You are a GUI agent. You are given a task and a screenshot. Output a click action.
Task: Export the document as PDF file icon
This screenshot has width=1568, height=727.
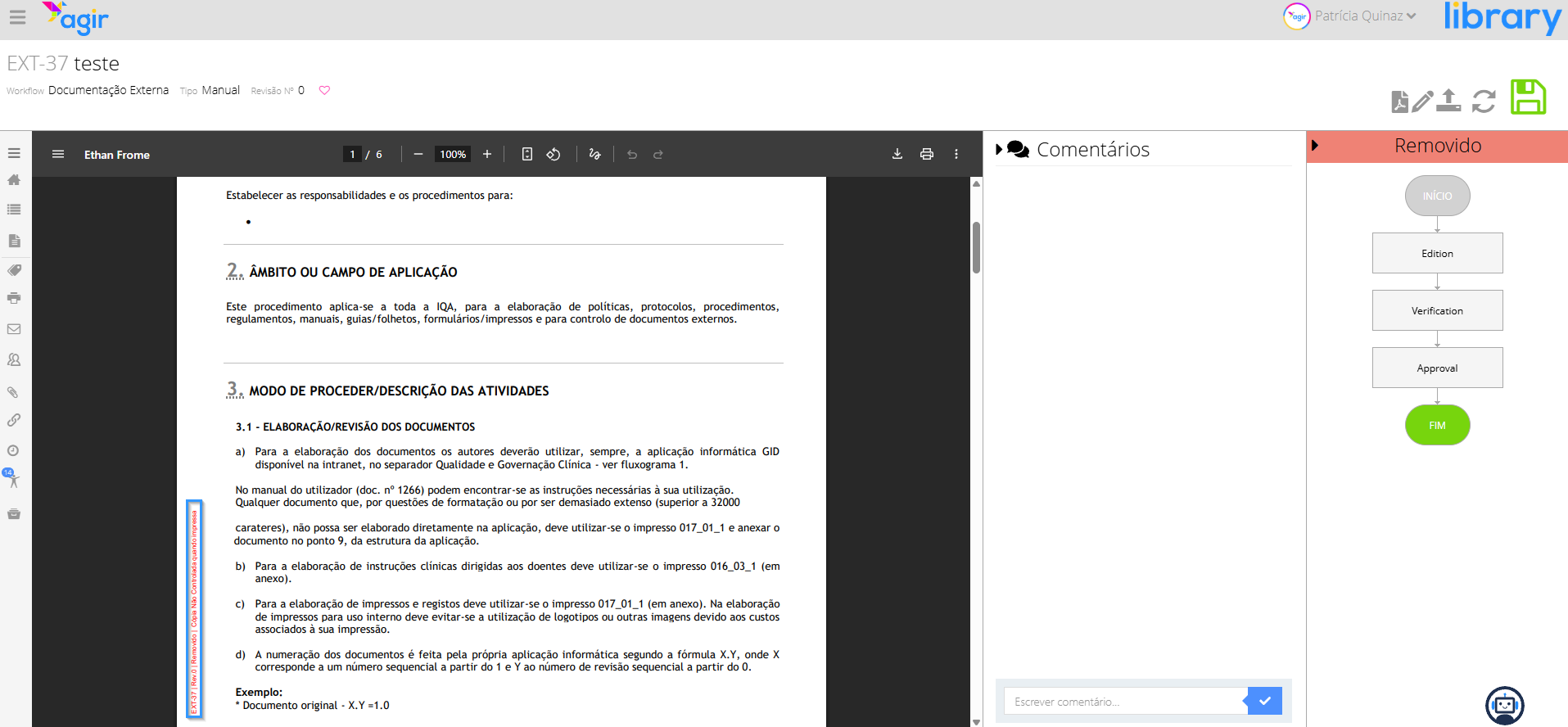click(1400, 102)
